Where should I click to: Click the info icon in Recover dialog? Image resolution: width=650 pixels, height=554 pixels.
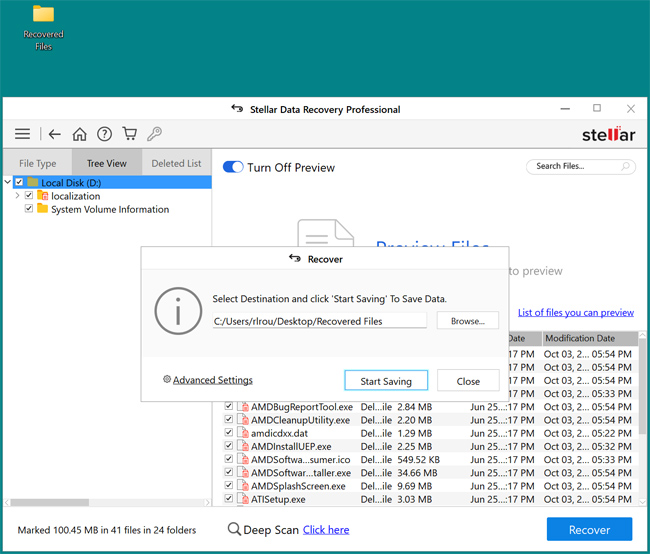[178, 311]
